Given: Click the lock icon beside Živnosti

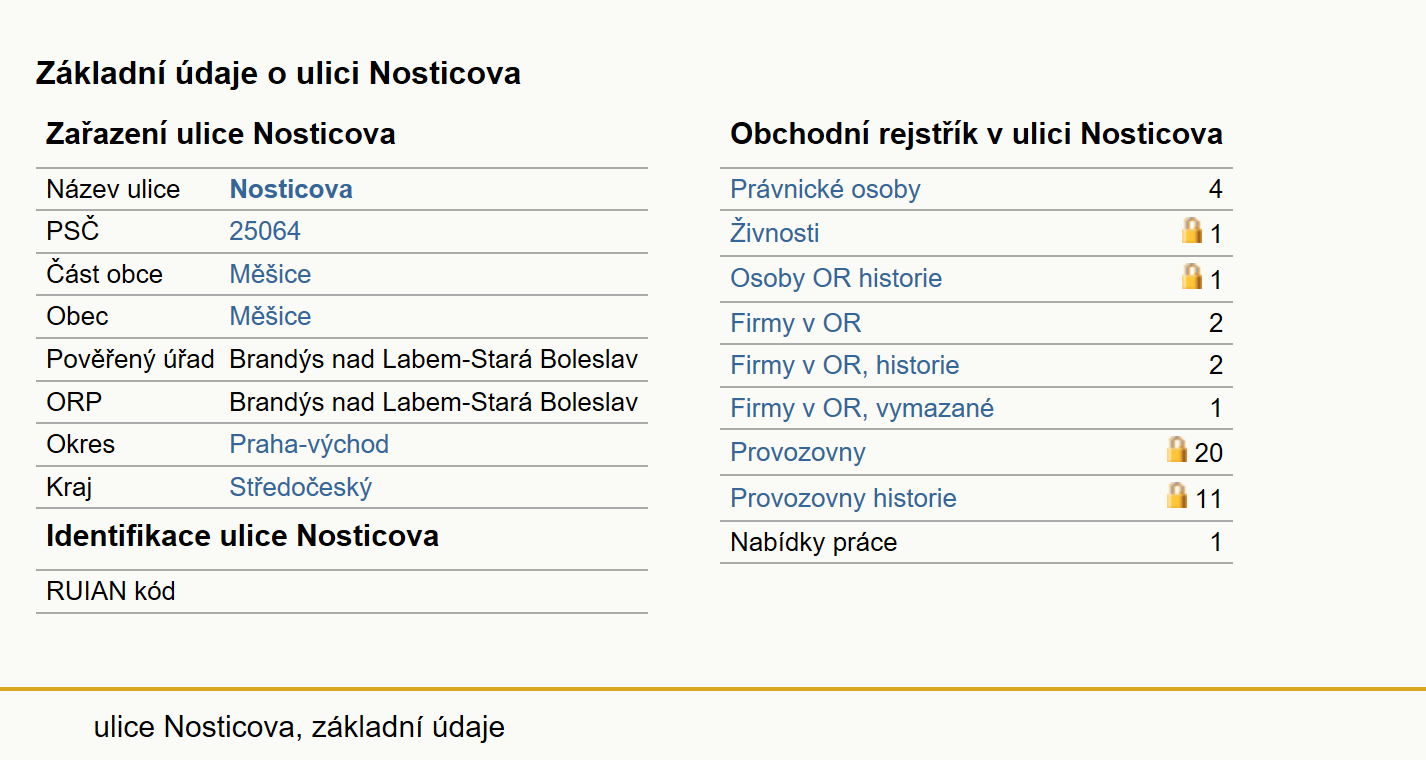Looking at the screenshot, I should 1192,232.
